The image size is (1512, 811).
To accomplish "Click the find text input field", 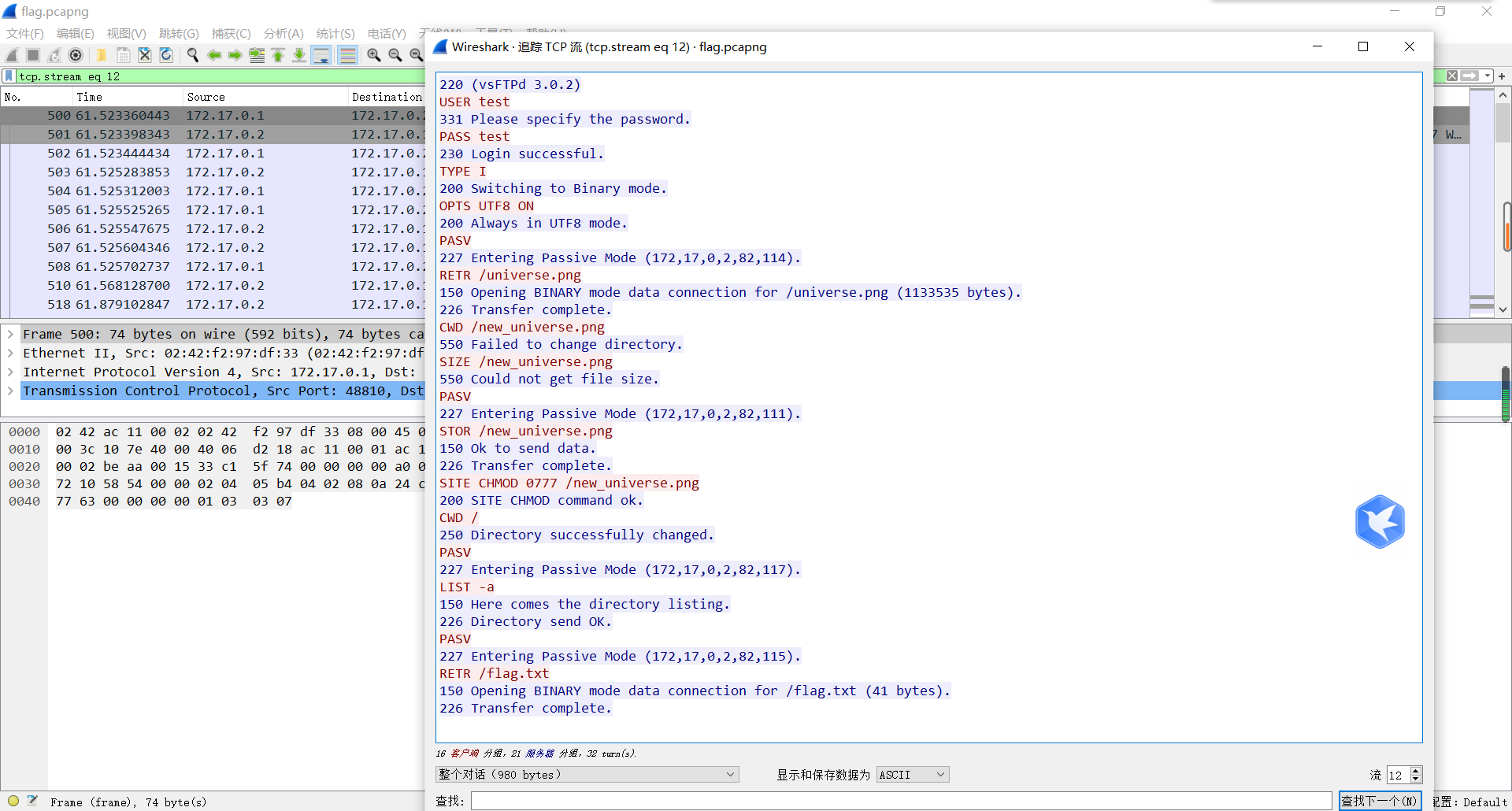I will click(901, 801).
